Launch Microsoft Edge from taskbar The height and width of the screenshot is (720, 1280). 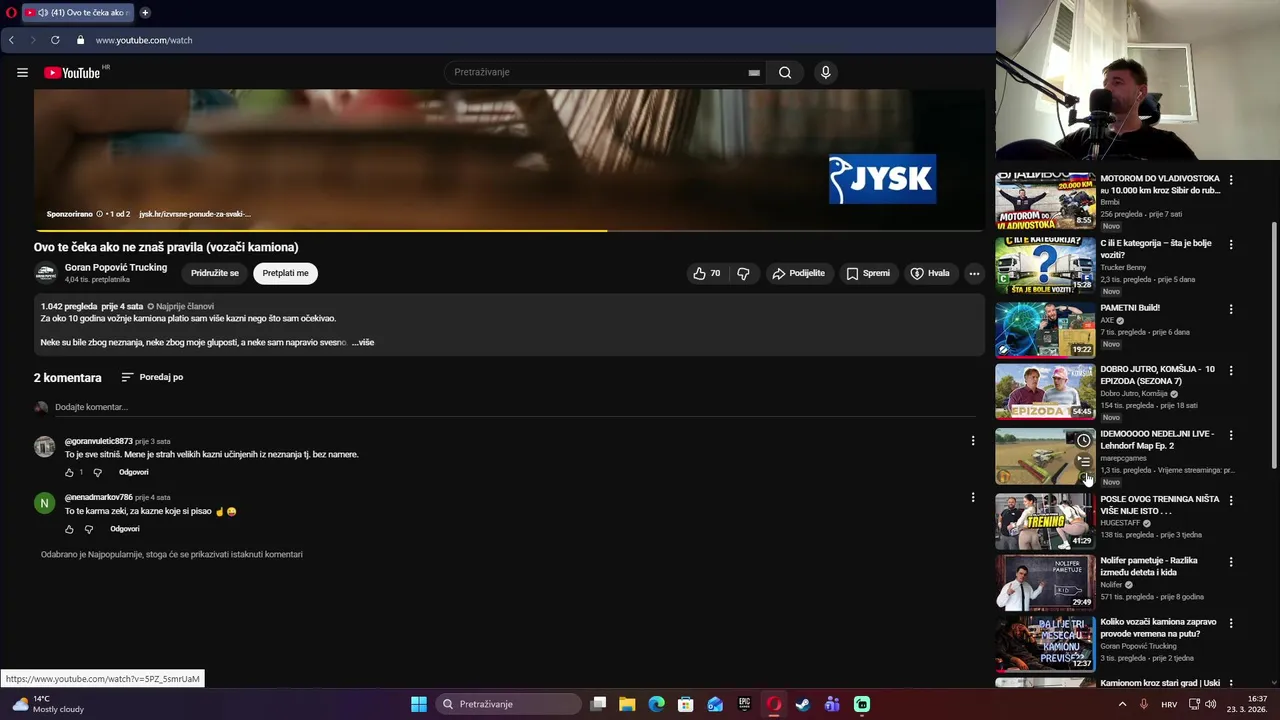coord(656,704)
